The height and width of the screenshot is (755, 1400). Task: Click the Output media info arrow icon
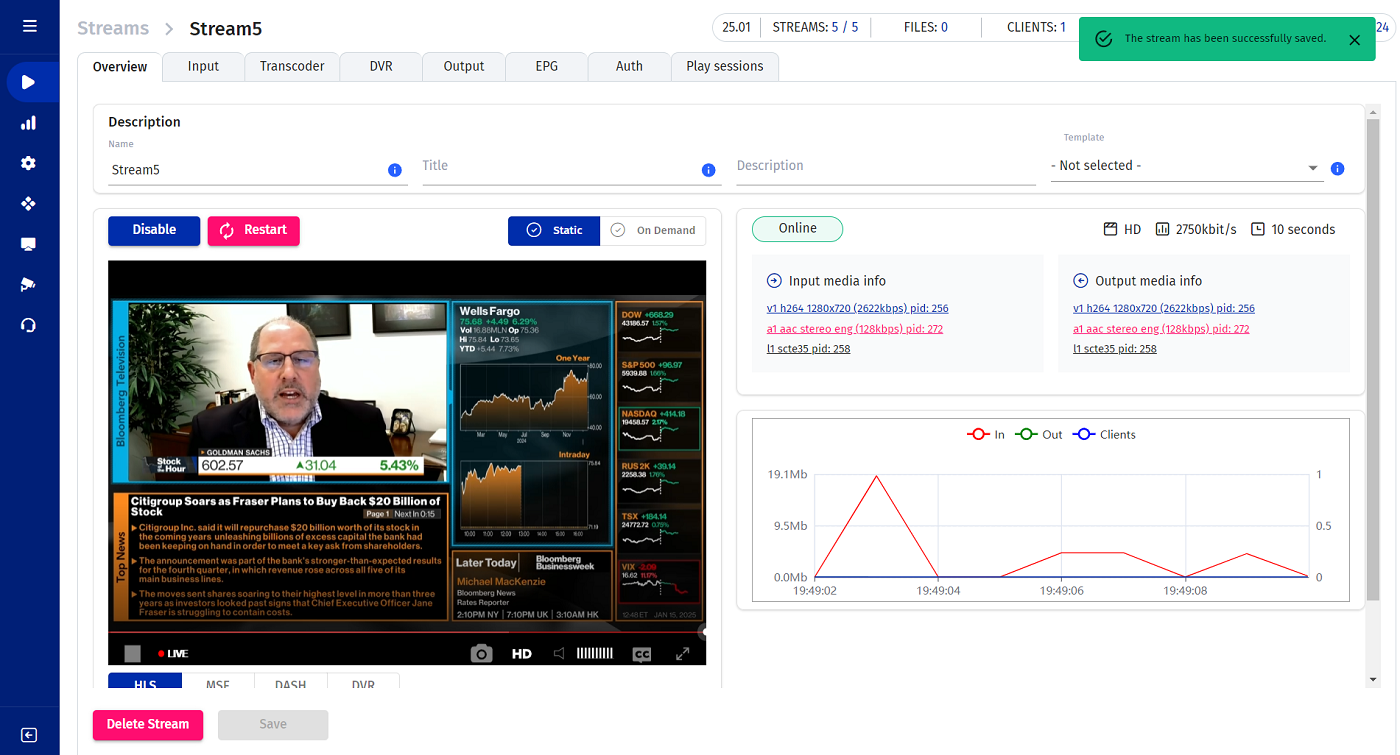point(1080,281)
